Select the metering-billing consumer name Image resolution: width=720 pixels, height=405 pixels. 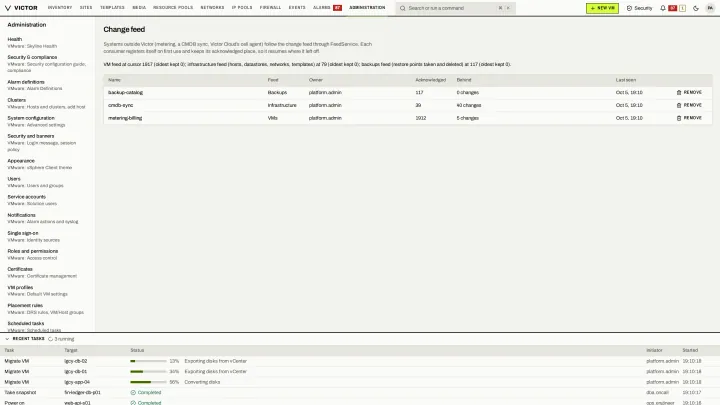[125, 118]
